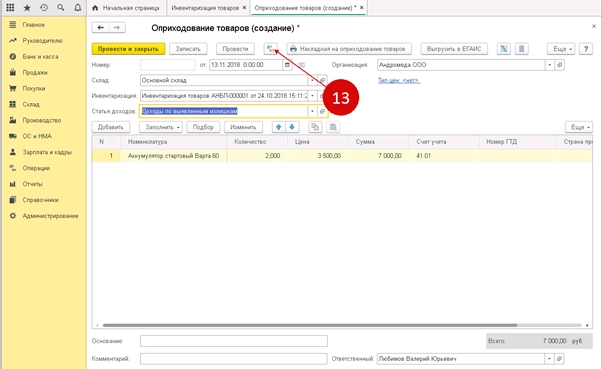Click Номер ГТД column header
Image resolution: width=602 pixels, height=369 pixels.
(518, 142)
